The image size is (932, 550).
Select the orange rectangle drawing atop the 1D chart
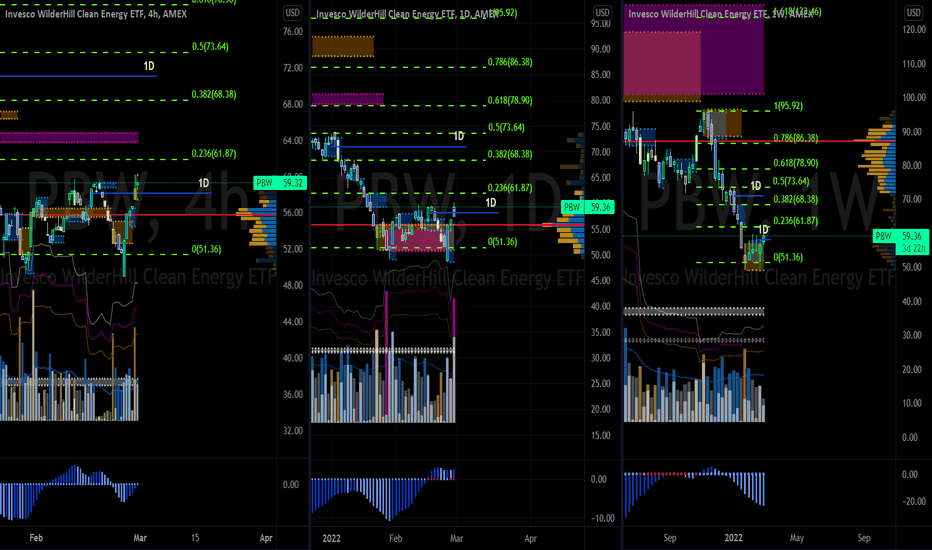click(343, 46)
